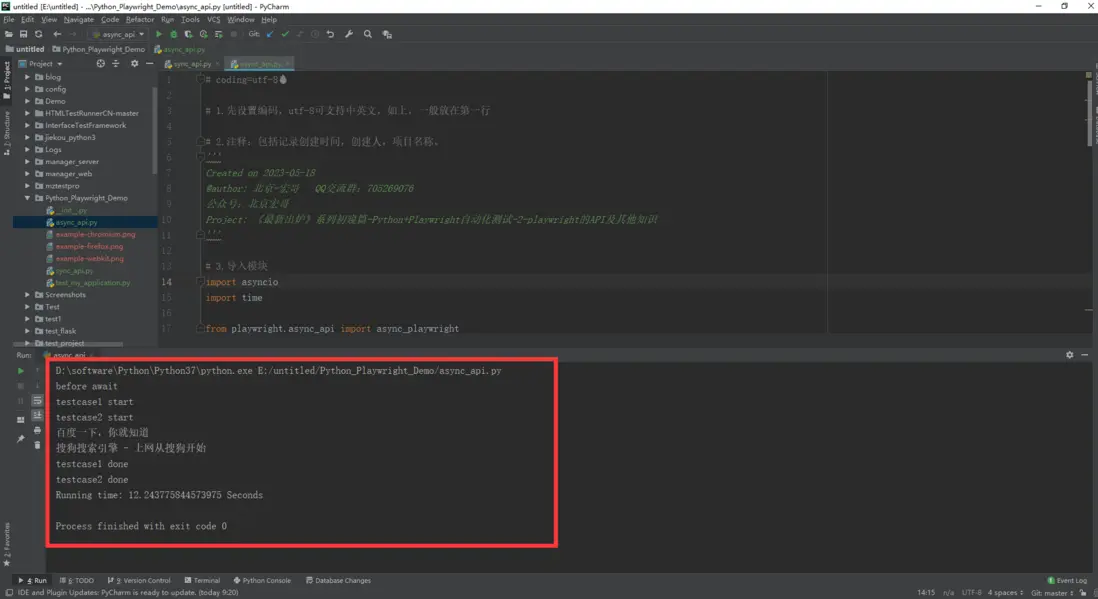The height and width of the screenshot is (599, 1098).
Task: Click the Git update project blue arrow
Action: (x=270, y=34)
